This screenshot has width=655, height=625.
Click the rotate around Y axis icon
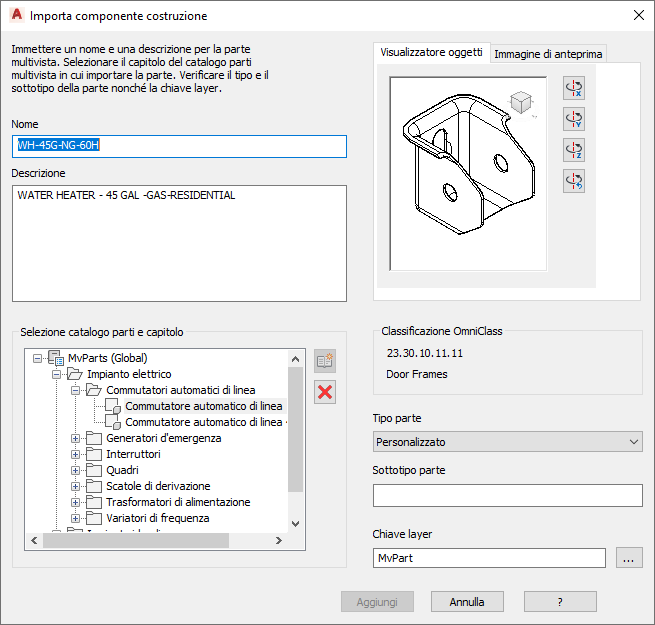click(574, 119)
